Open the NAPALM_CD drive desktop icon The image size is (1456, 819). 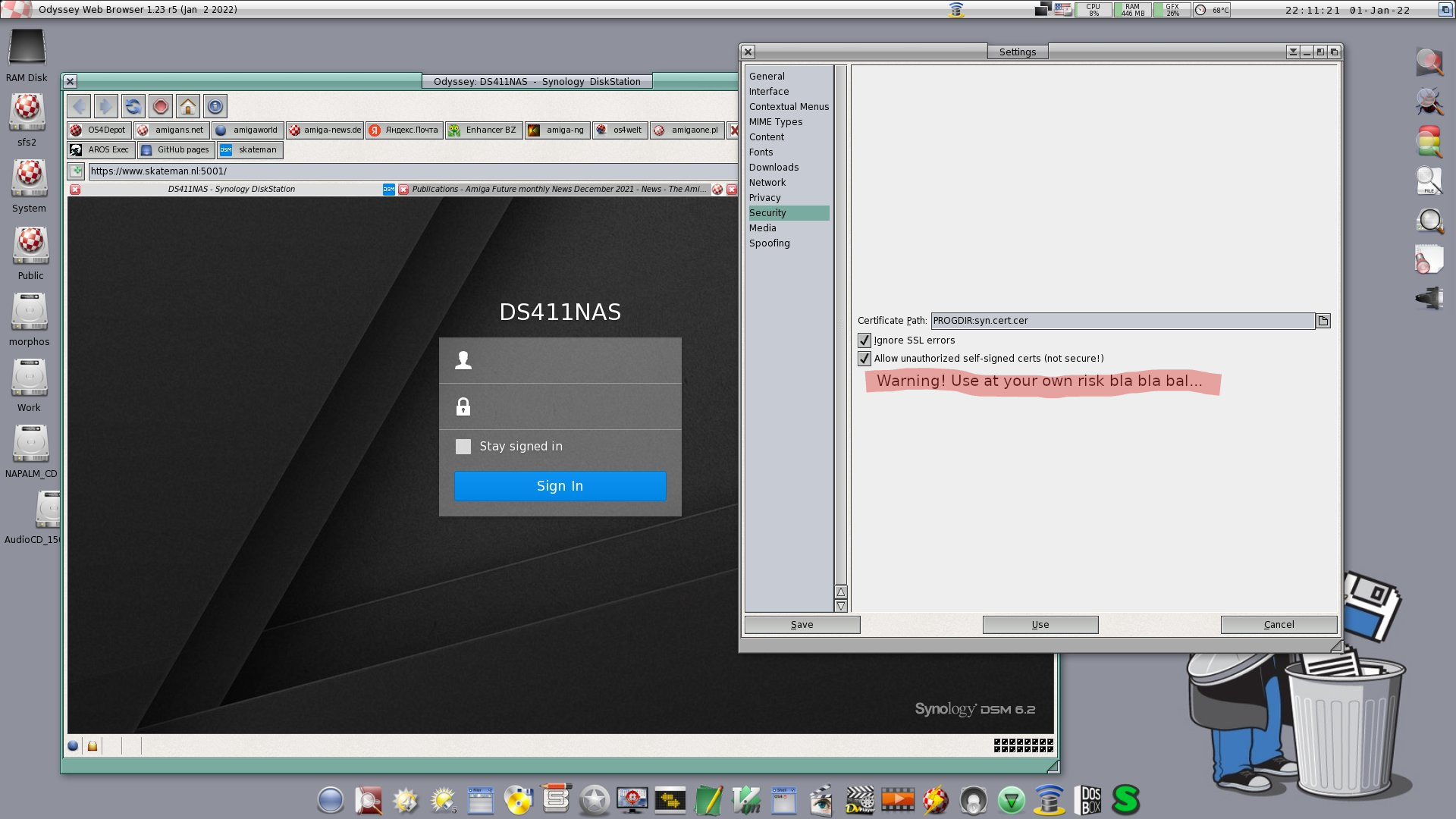tap(31, 451)
